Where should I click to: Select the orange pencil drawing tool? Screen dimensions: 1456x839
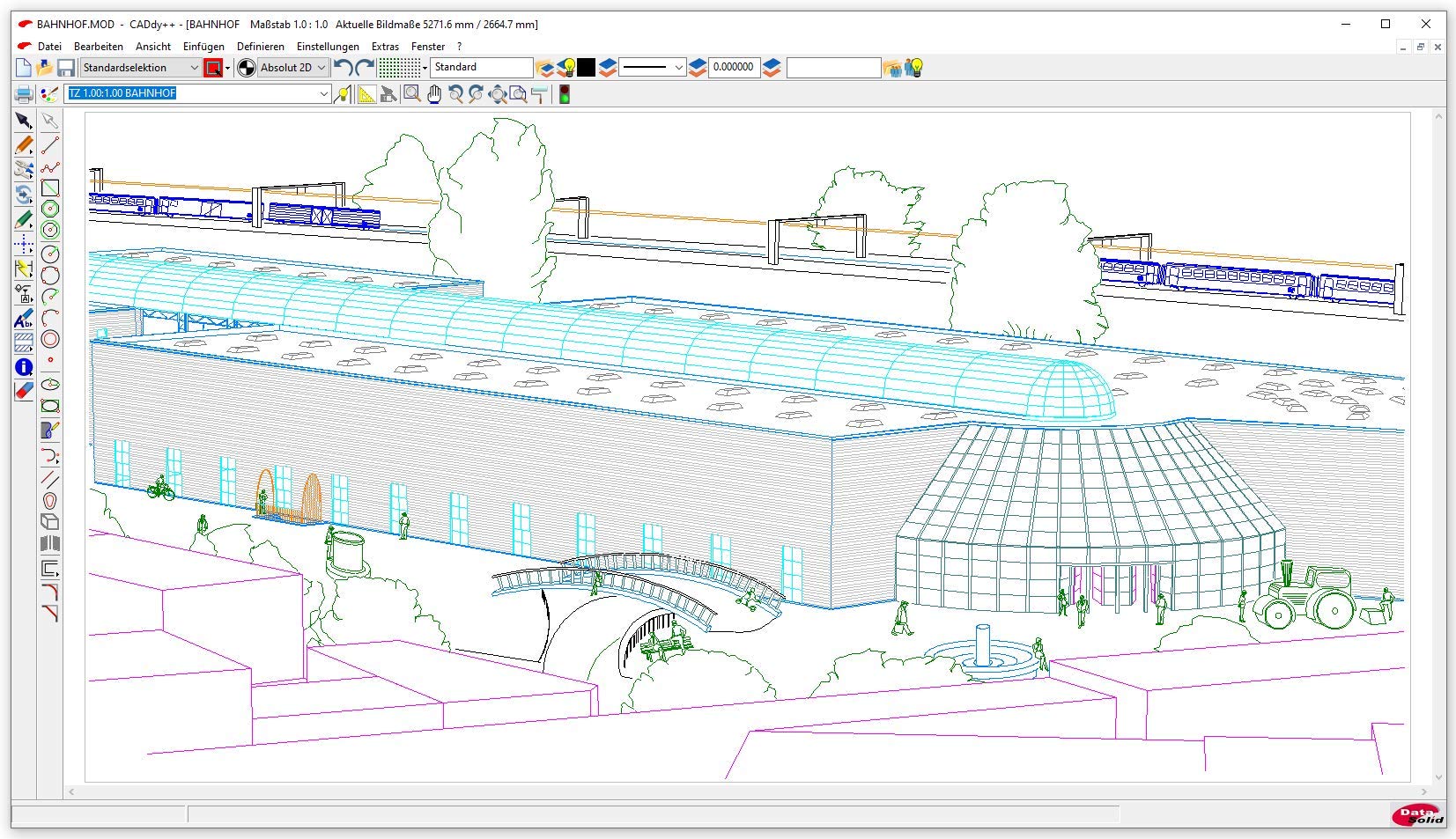(24, 145)
